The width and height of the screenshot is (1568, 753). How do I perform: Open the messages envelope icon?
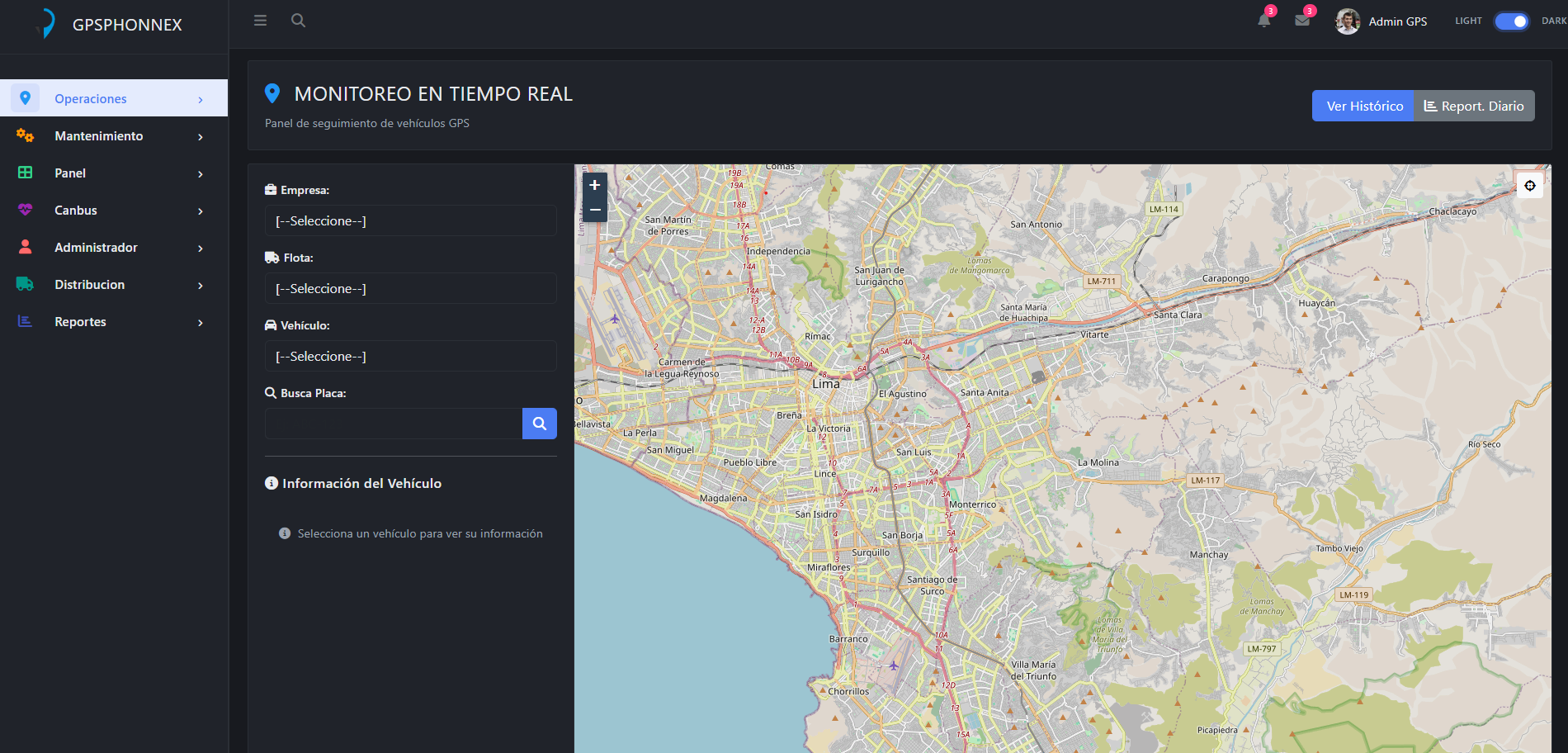[1302, 21]
